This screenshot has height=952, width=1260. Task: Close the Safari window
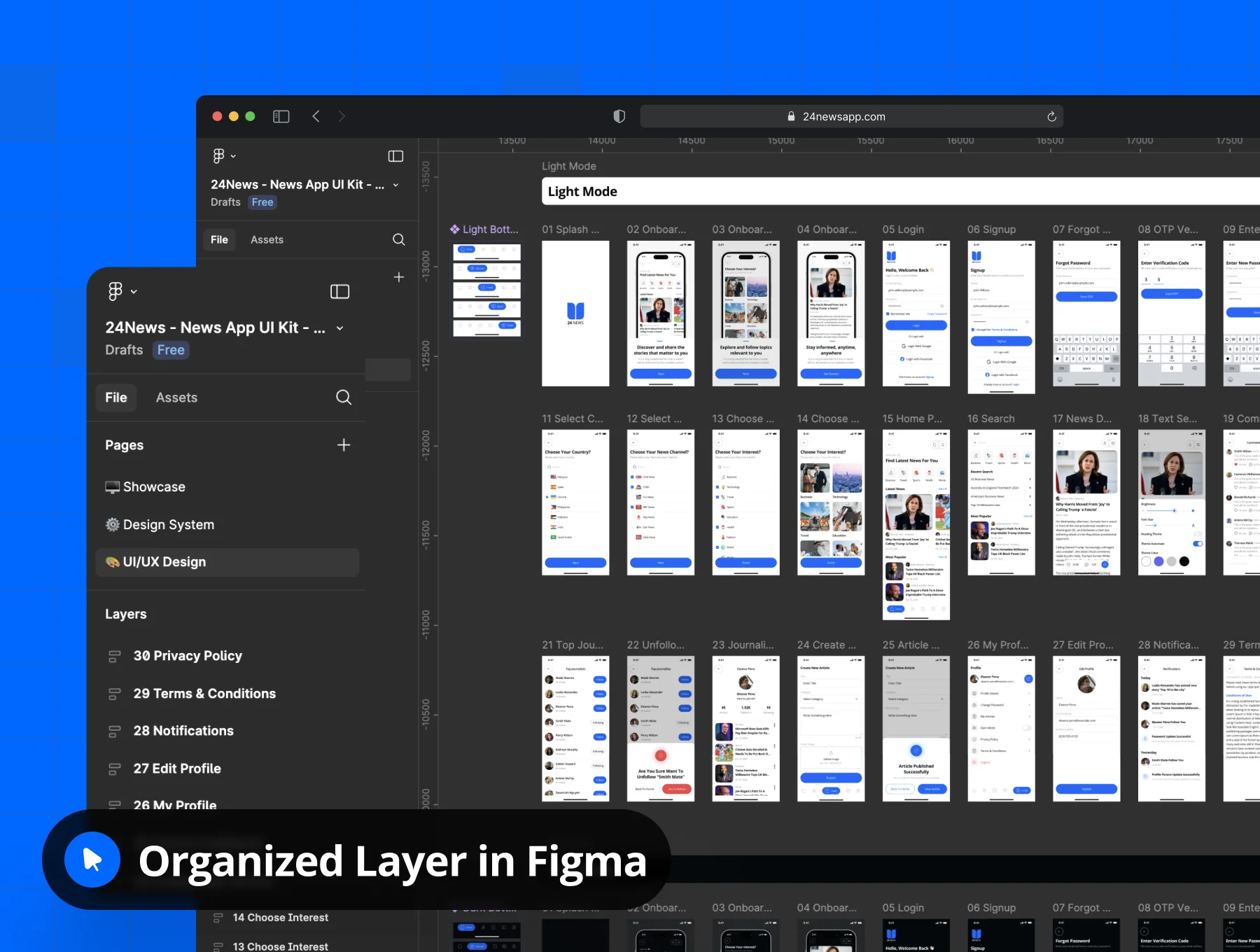click(217, 116)
